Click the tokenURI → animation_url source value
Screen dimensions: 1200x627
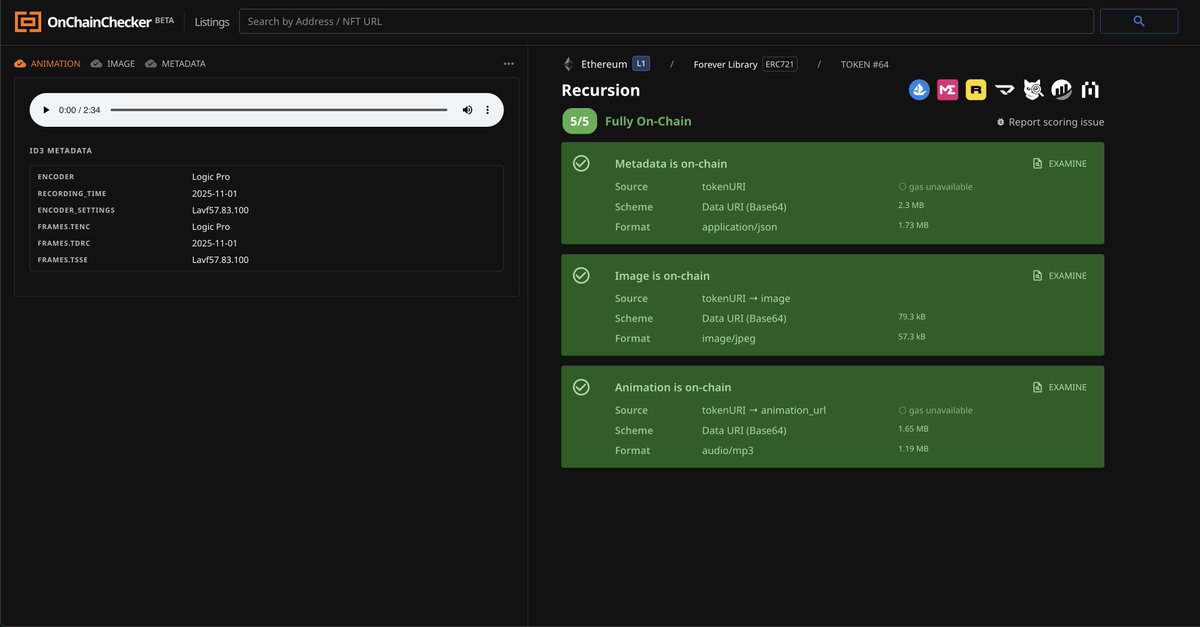tap(764, 410)
